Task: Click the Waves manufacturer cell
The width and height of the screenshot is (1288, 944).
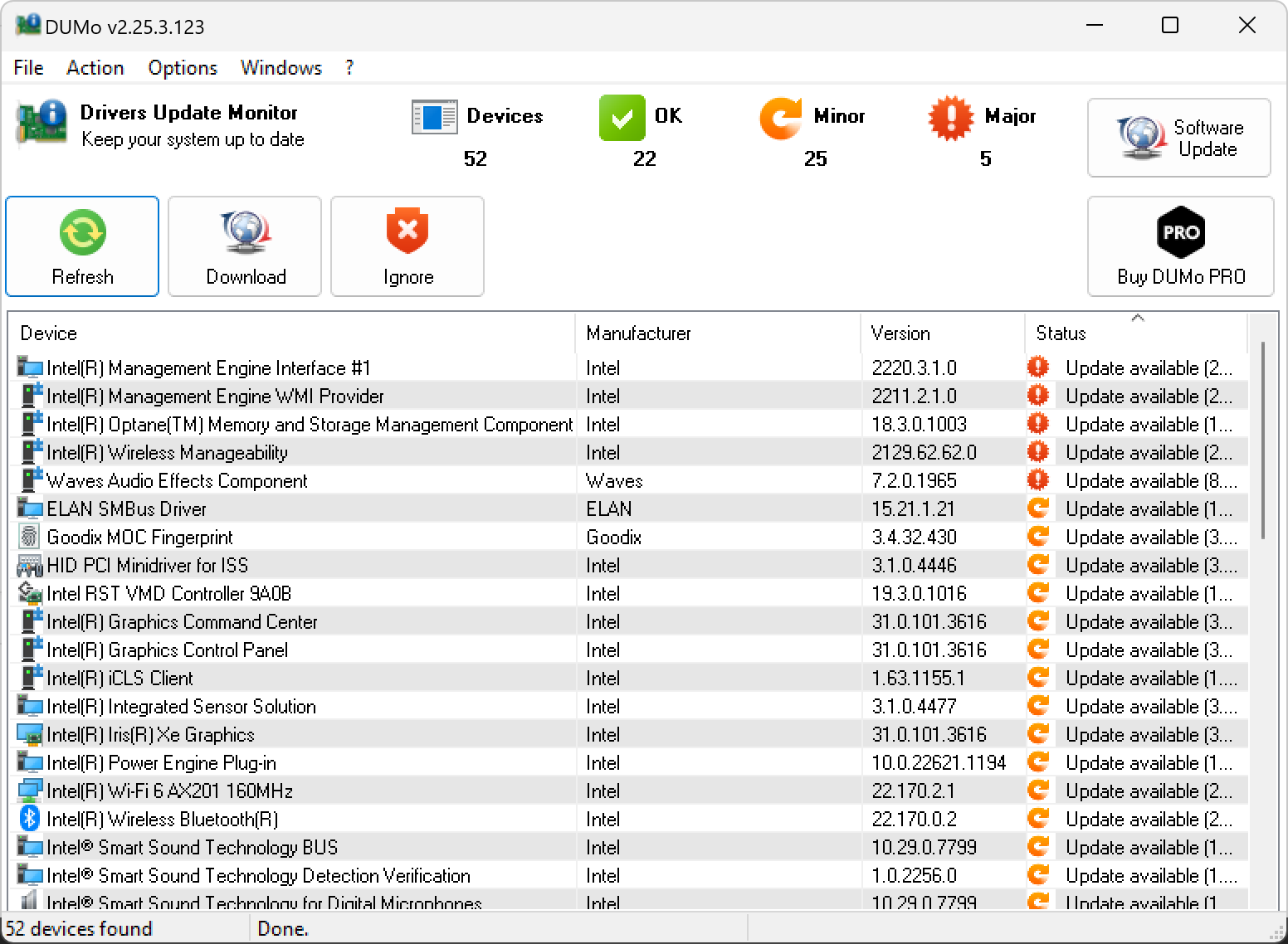Action: (614, 480)
